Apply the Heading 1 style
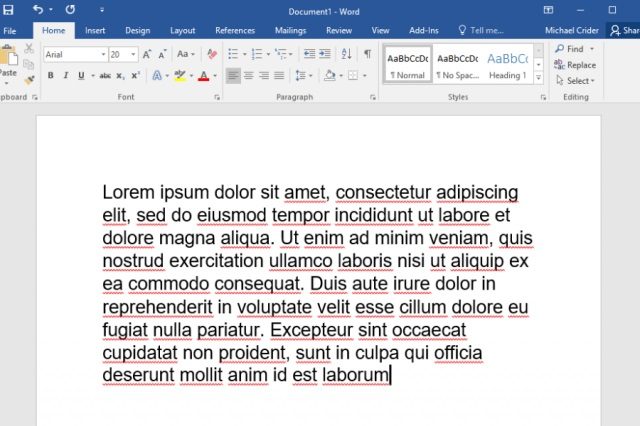 [x=507, y=64]
